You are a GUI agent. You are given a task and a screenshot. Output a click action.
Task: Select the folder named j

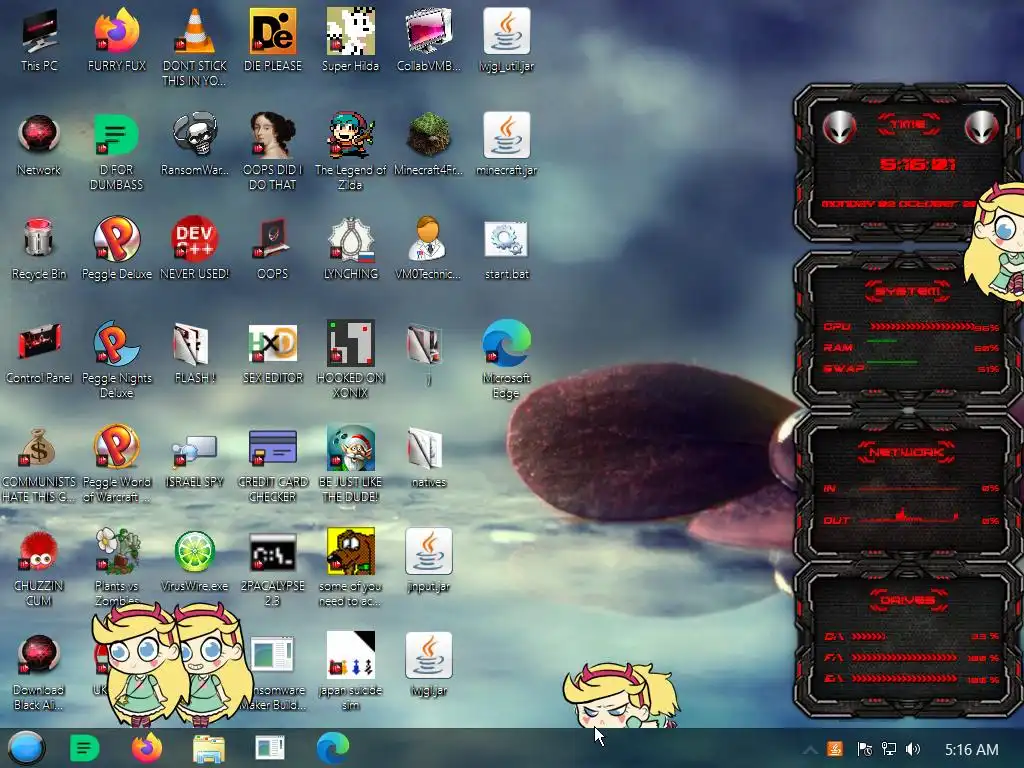[428, 353]
